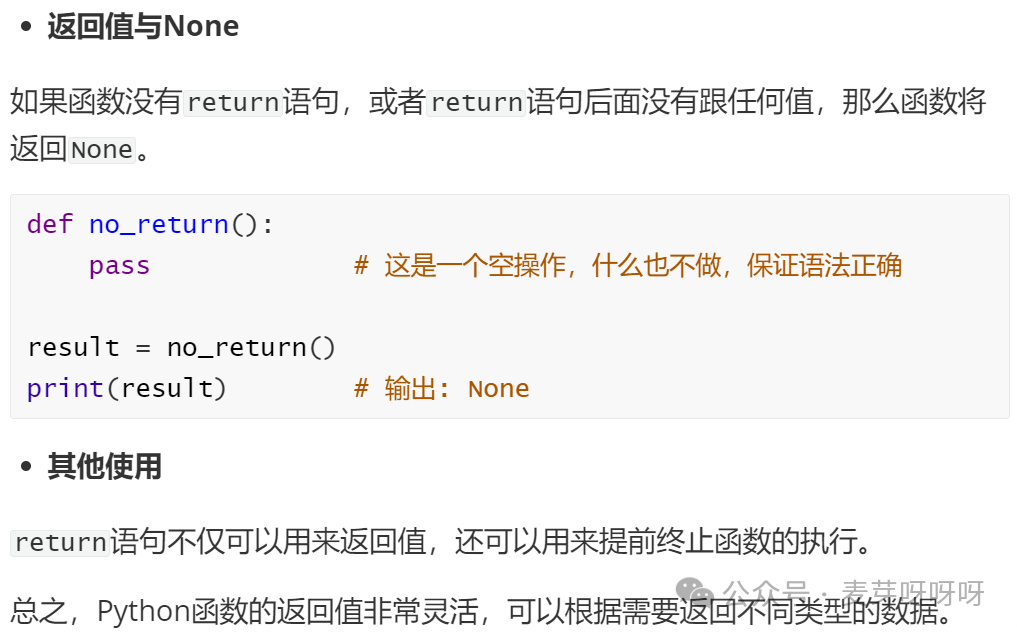Click the print keyword in code
1017x635 pixels.
click(65, 389)
